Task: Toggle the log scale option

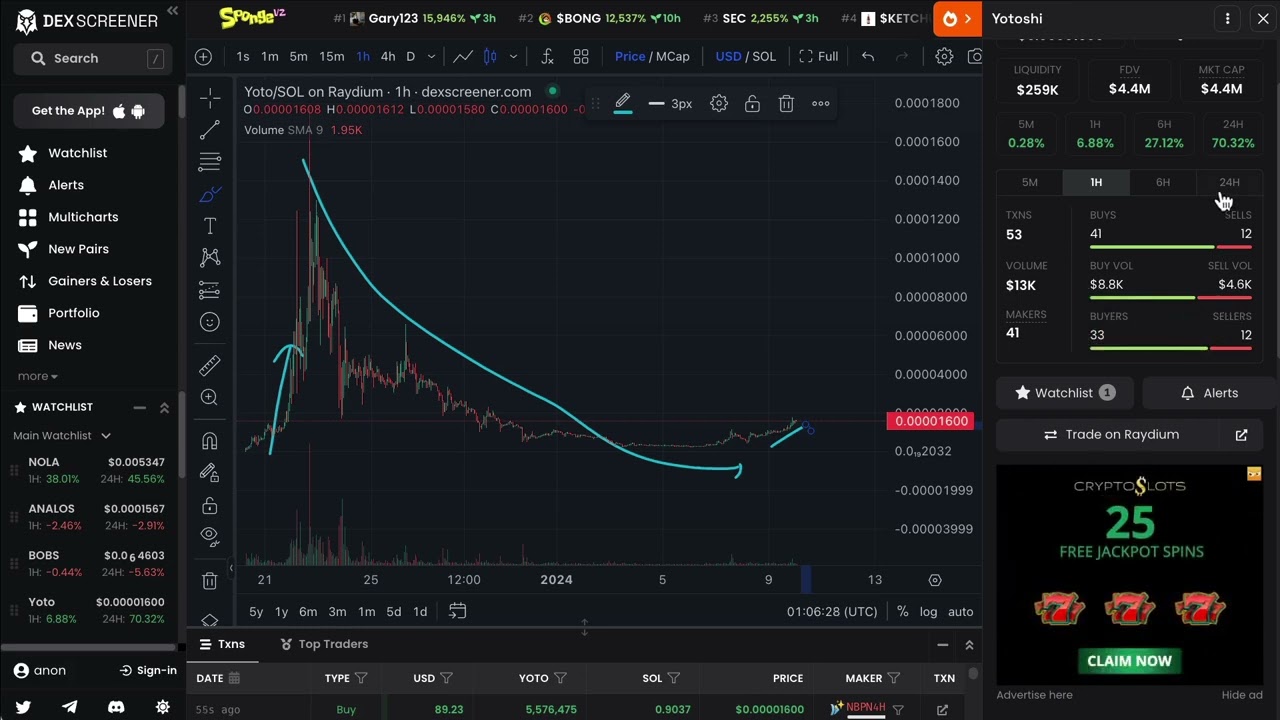Action: pyautogui.click(x=929, y=612)
